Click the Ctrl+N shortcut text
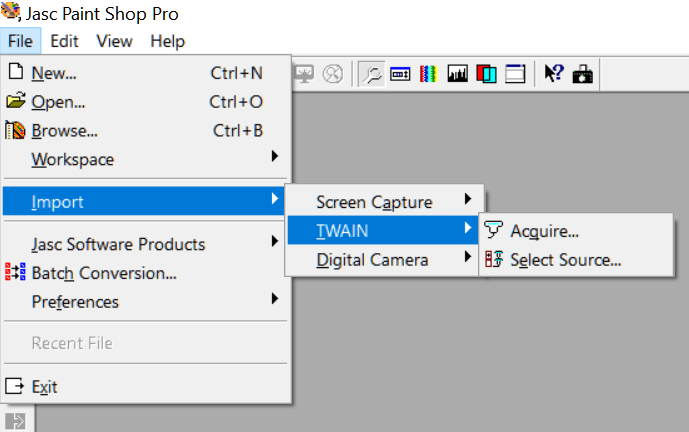Image resolution: width=689 pixels, height=432 pixels. click(236, 73)
